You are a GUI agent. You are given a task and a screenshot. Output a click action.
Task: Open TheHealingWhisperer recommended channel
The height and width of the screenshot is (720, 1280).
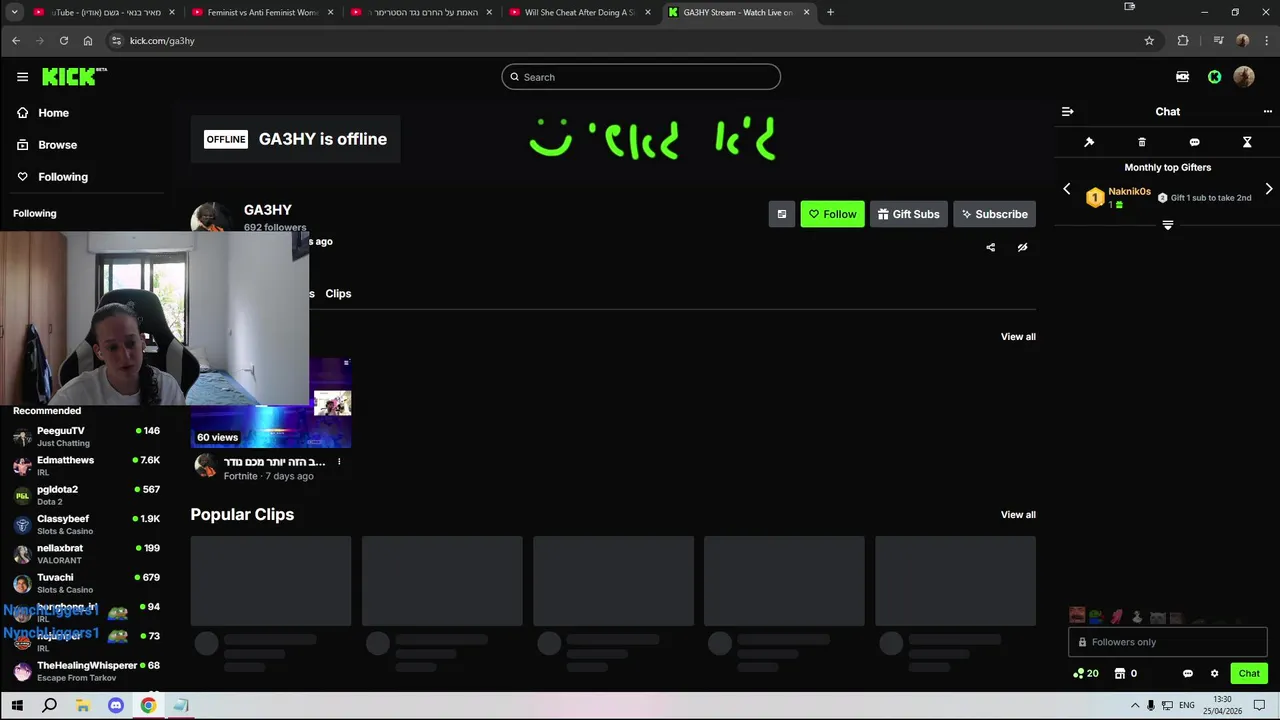(85, 671)
